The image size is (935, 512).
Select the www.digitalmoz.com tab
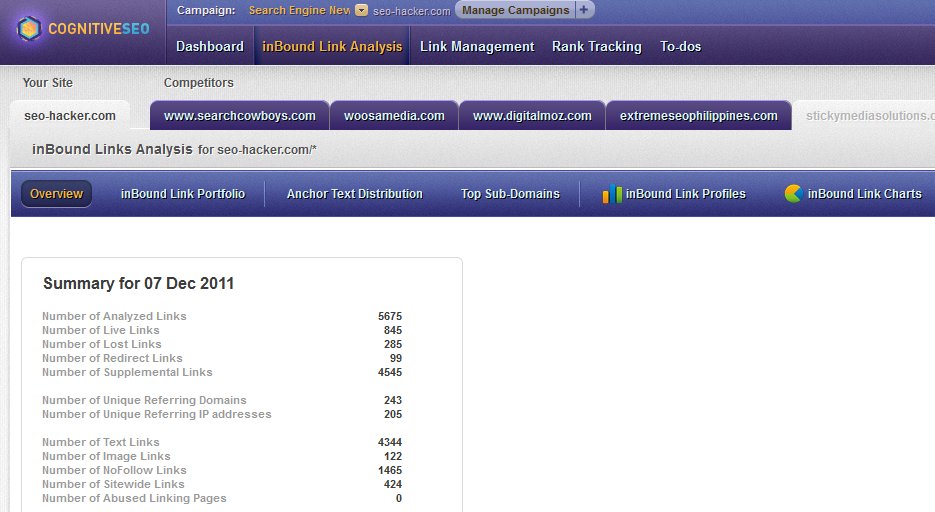pyautogui.click(x=532, y=116)
